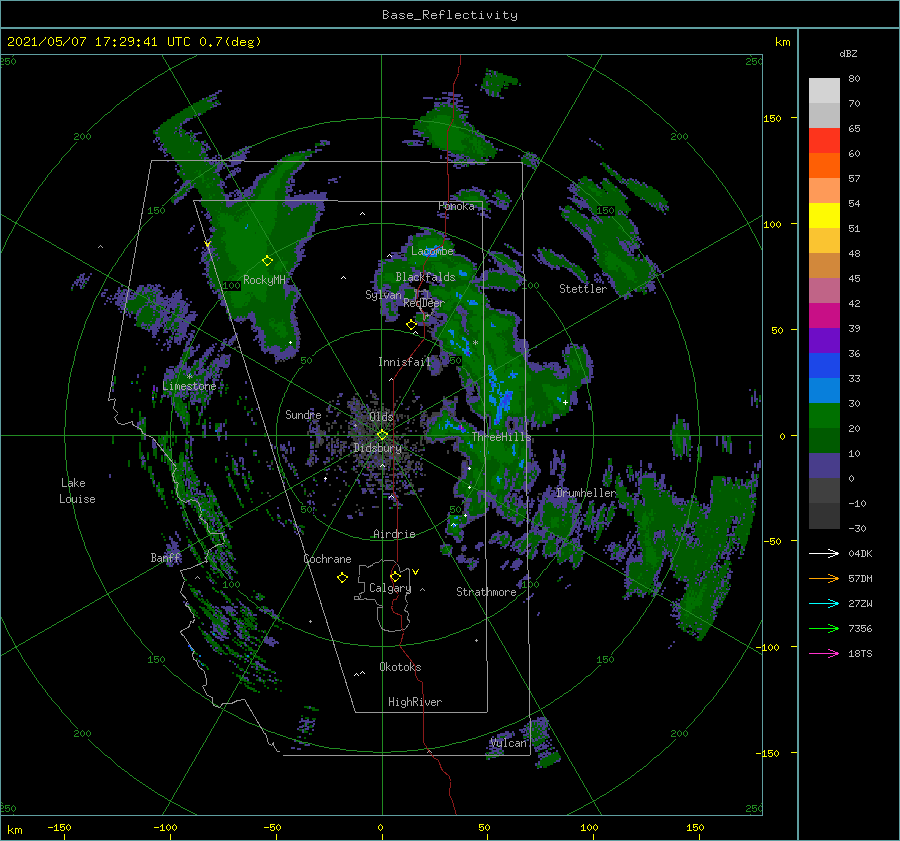The height and width of the screenshot is (841, 900).
Task: Click the Olds label near the radar center
Action: [x=381, y=416]
